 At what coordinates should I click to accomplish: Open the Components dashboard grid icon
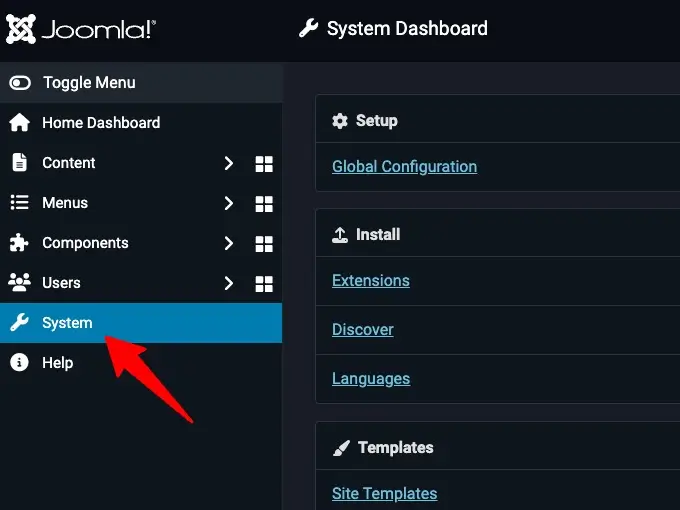pos(264,244)
